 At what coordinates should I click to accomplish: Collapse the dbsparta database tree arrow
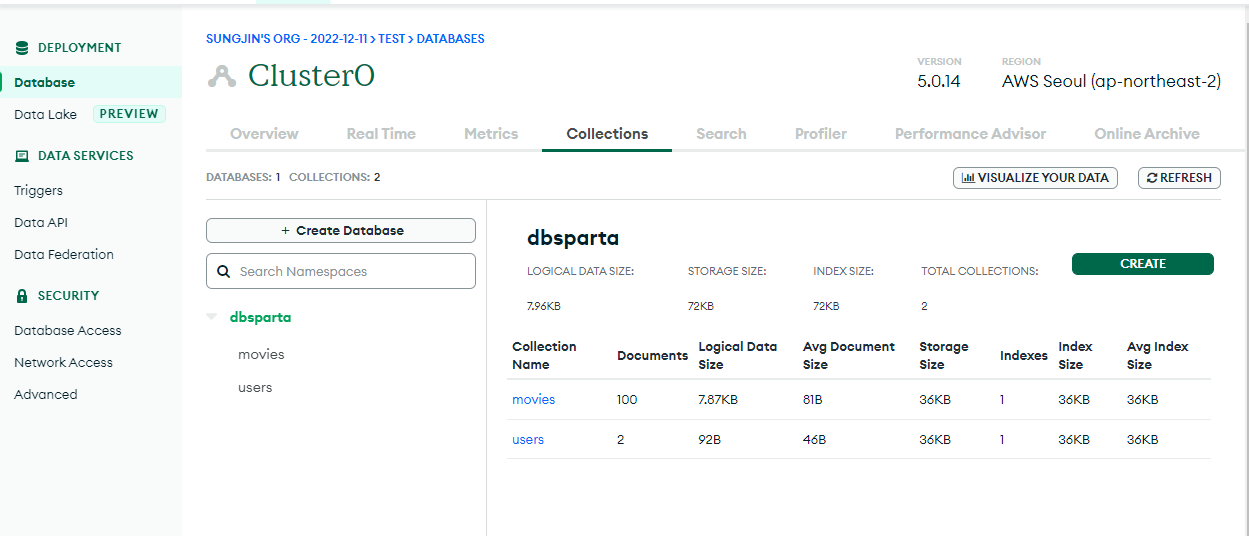211,317
